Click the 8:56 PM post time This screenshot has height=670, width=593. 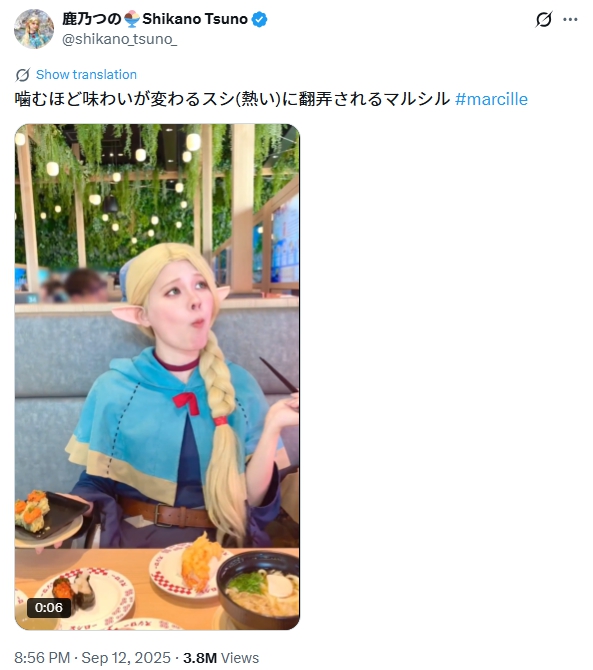[42, 658]
